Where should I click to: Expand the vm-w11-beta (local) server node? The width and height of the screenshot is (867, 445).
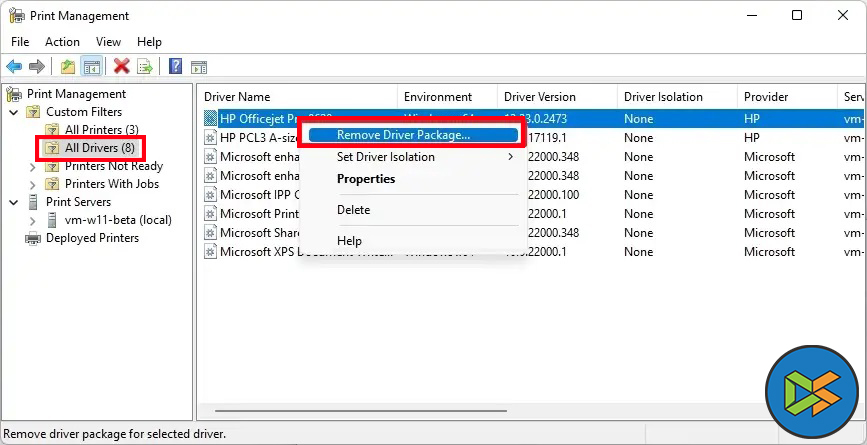point(33,220)
